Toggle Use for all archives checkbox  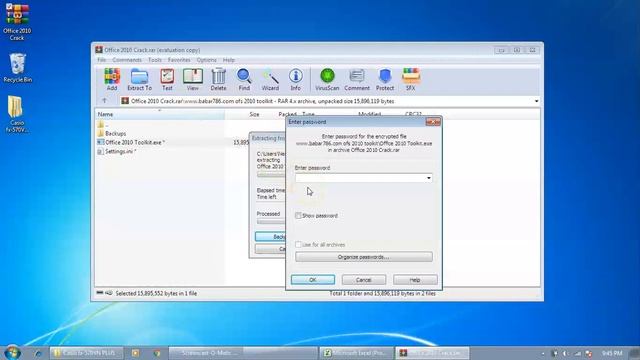coord(298,244)
